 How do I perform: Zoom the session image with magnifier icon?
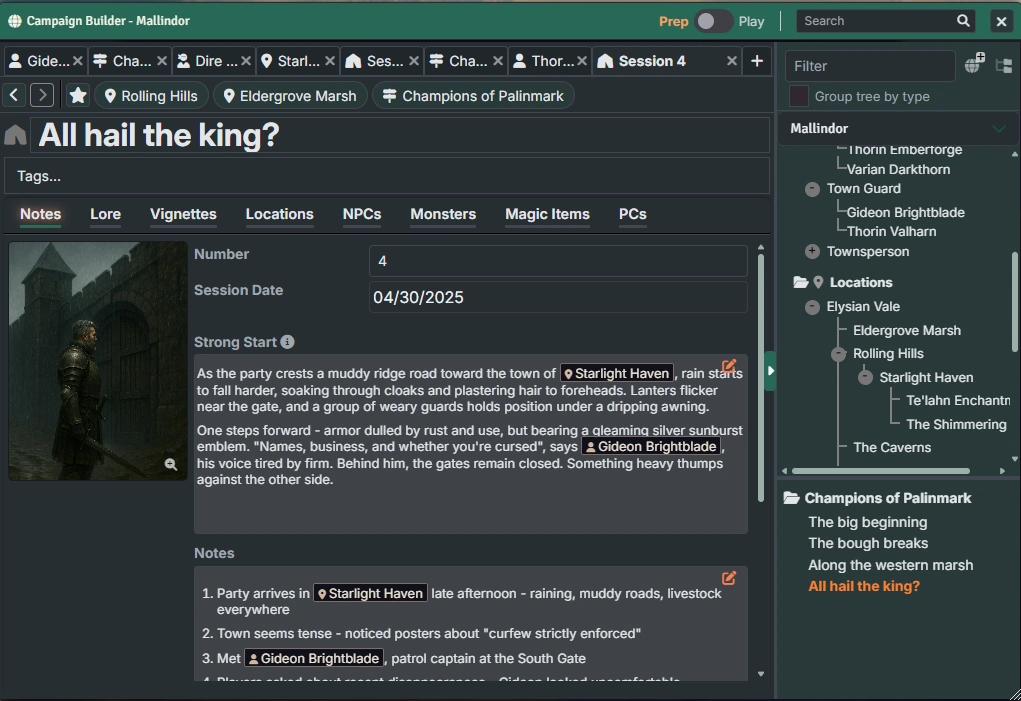click(x=171, y=464)
